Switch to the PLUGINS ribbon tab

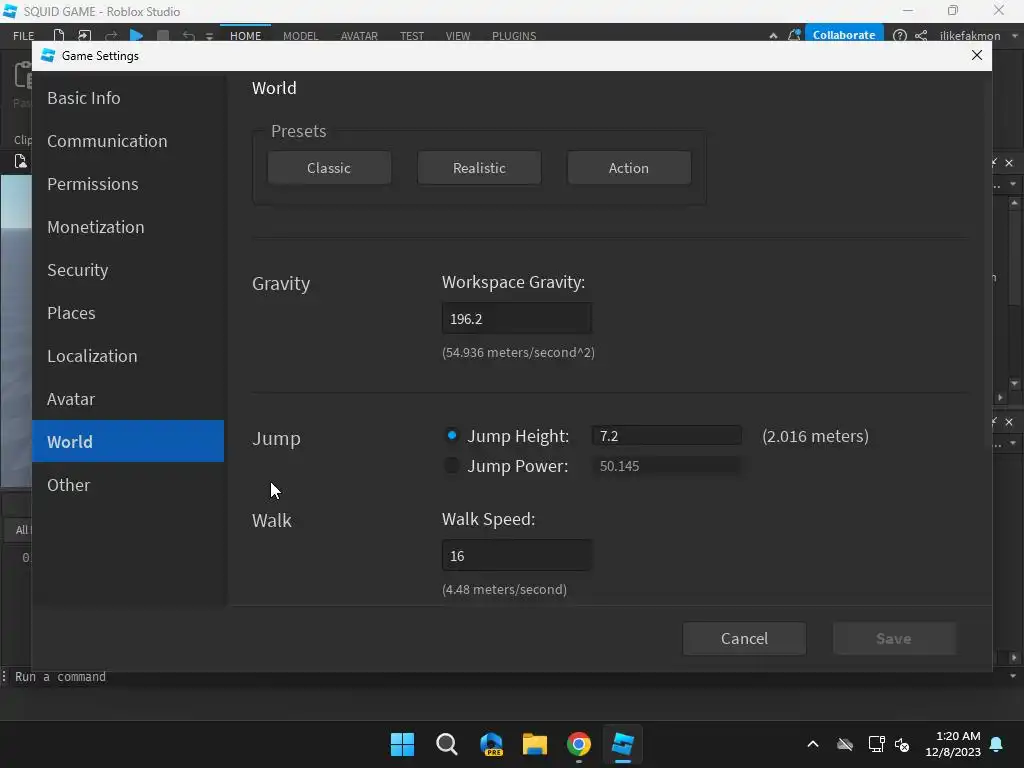[x=514, y=36]
